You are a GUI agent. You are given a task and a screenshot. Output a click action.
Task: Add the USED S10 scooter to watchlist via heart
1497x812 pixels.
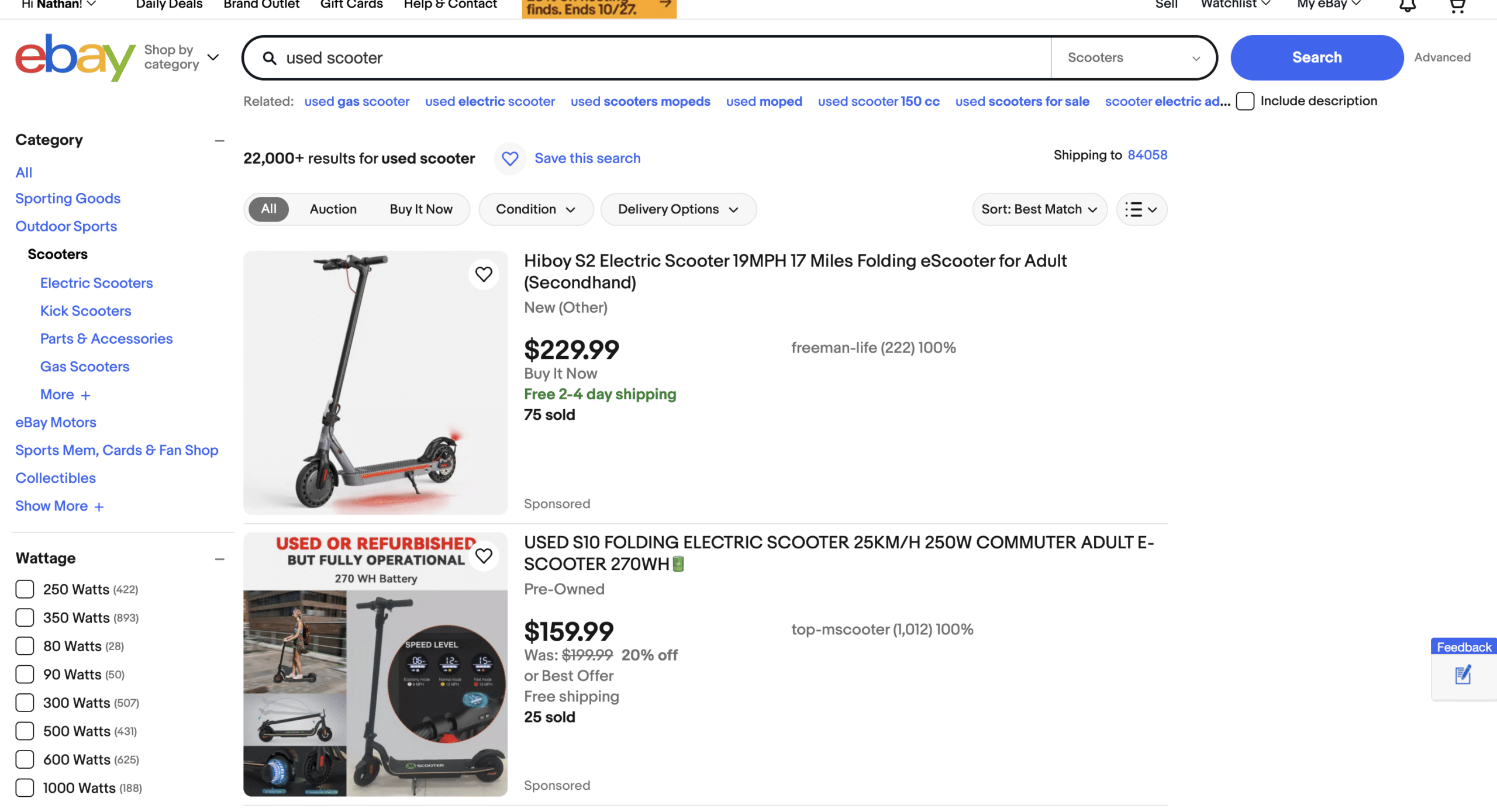(x=484, y=556)
